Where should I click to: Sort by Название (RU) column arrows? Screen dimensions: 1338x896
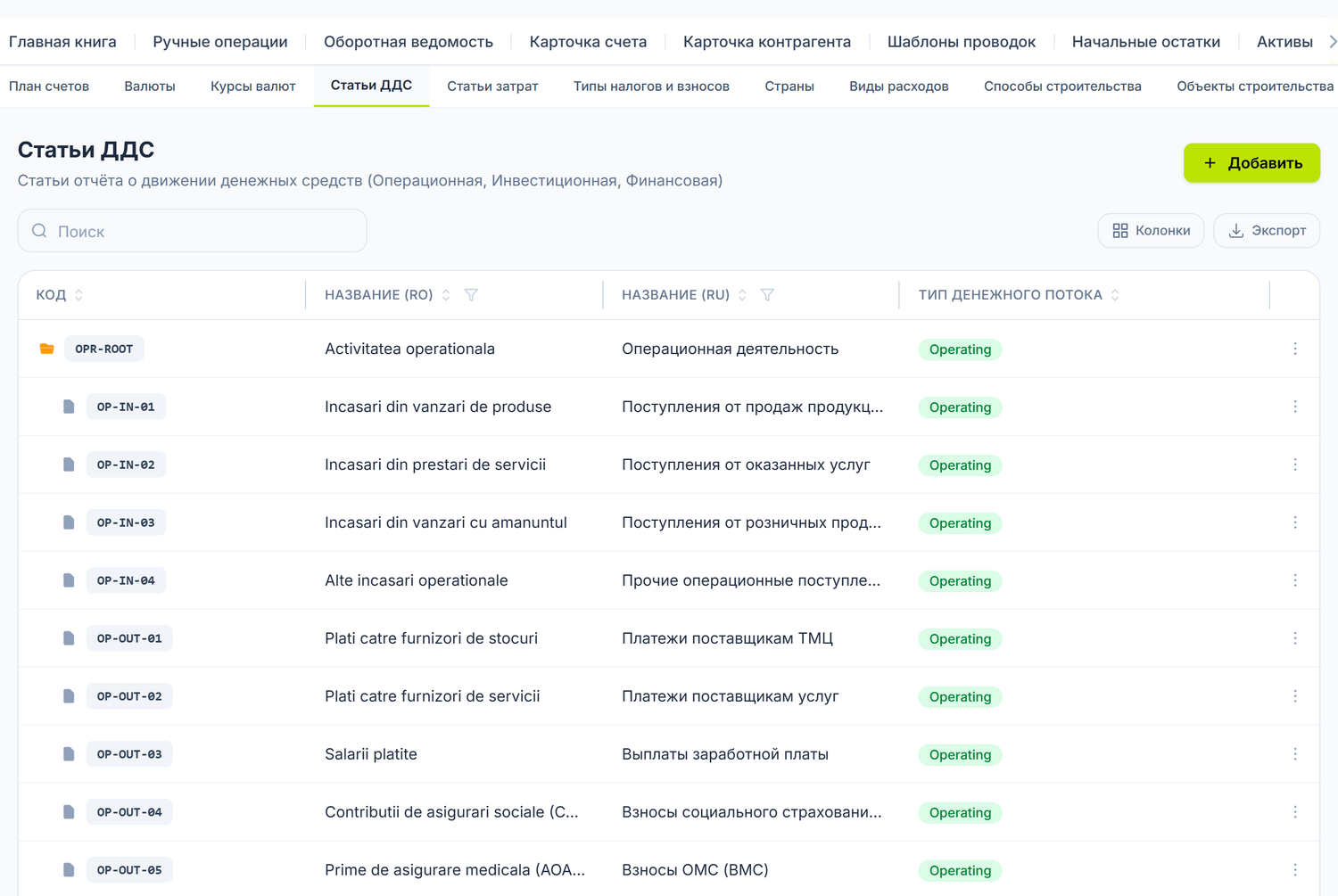[x=742, y=295]
